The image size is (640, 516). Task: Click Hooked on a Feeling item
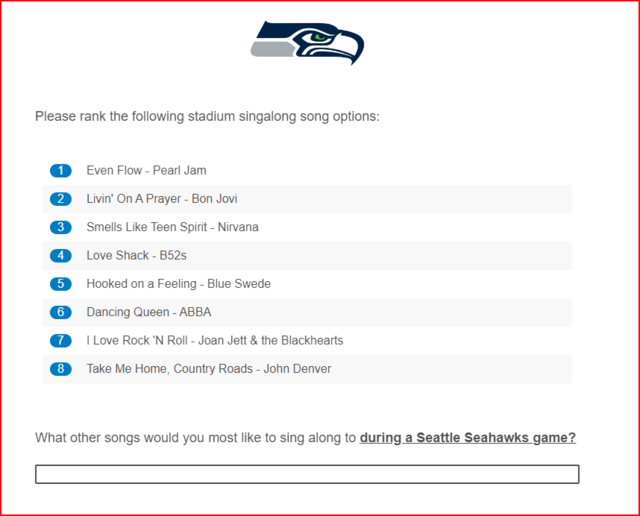307,284
